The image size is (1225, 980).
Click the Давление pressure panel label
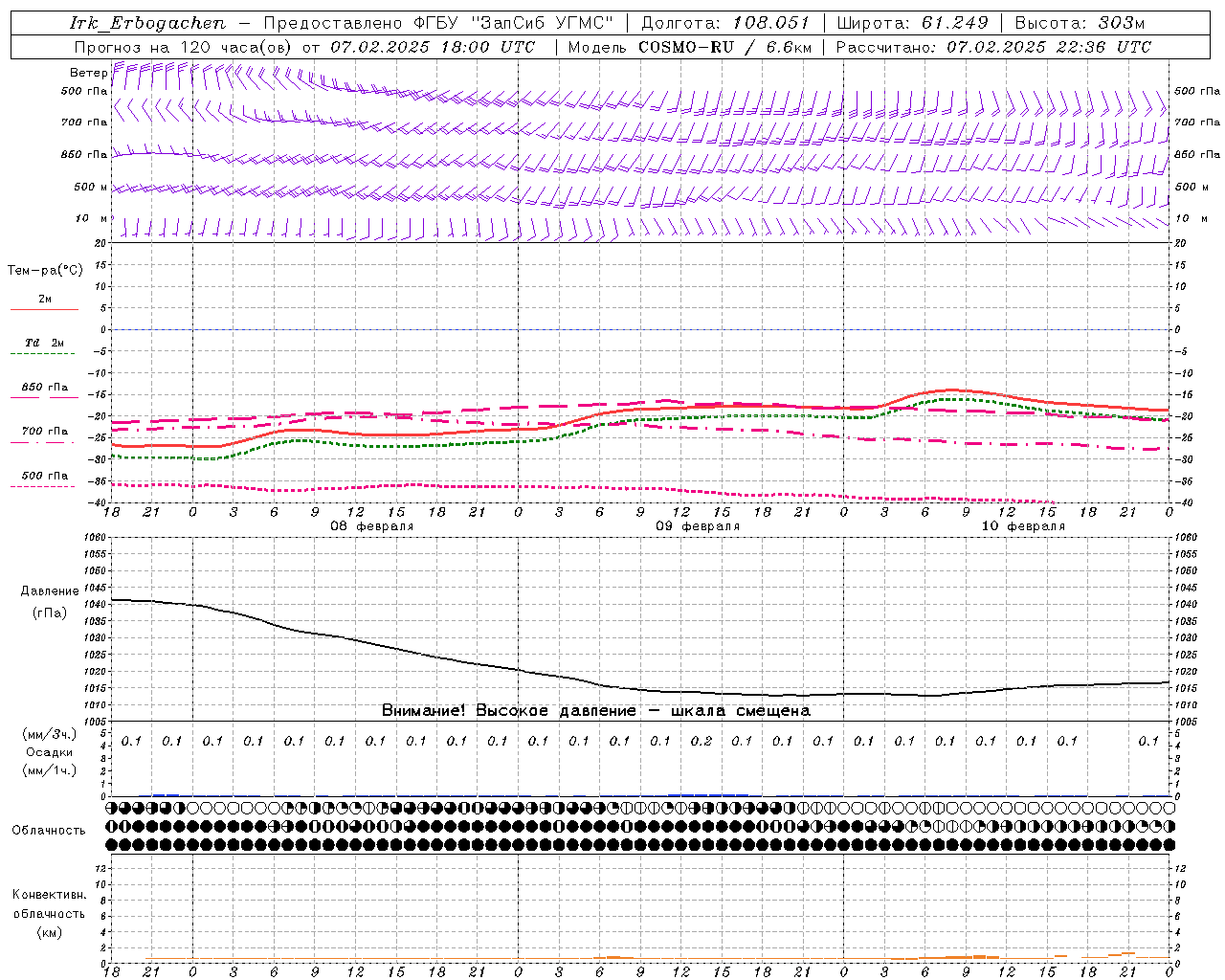coord(49,591)
